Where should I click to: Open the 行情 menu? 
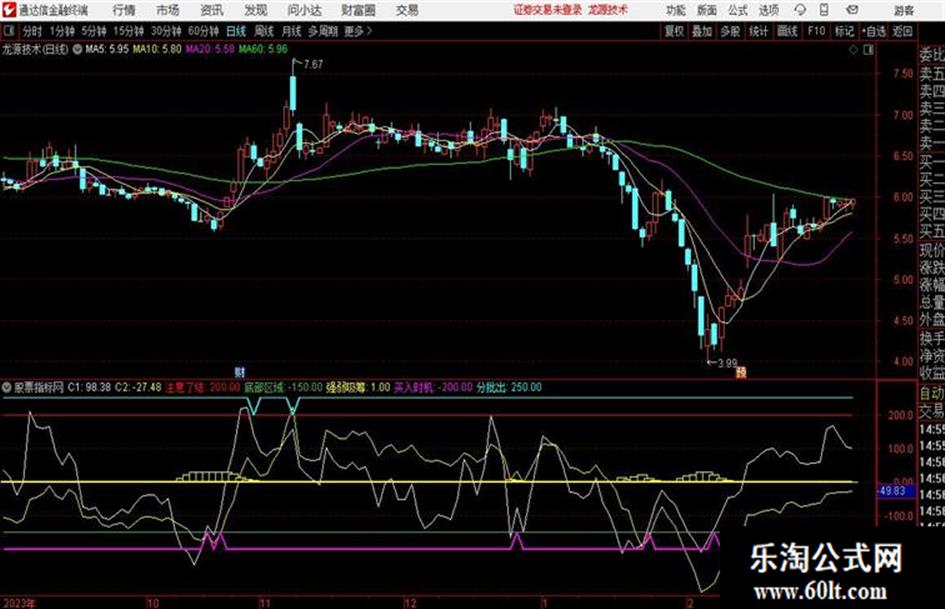[x=124, y=10]
